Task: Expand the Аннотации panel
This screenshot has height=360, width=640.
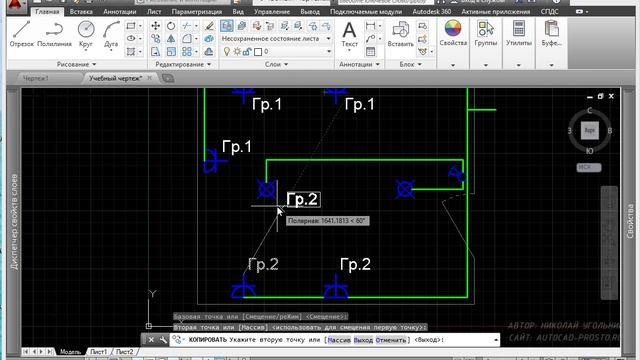Action: click(359, 64)
